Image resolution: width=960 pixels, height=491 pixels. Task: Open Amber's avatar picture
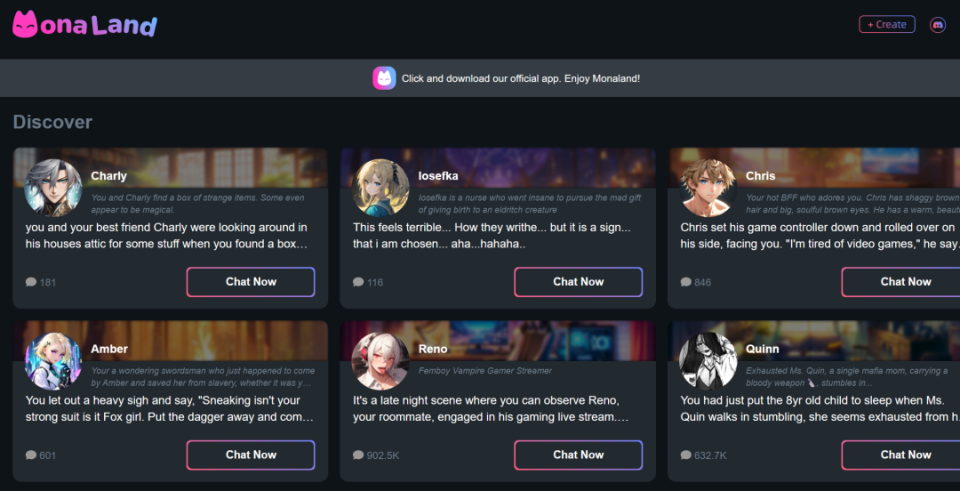tap(53, 360)
